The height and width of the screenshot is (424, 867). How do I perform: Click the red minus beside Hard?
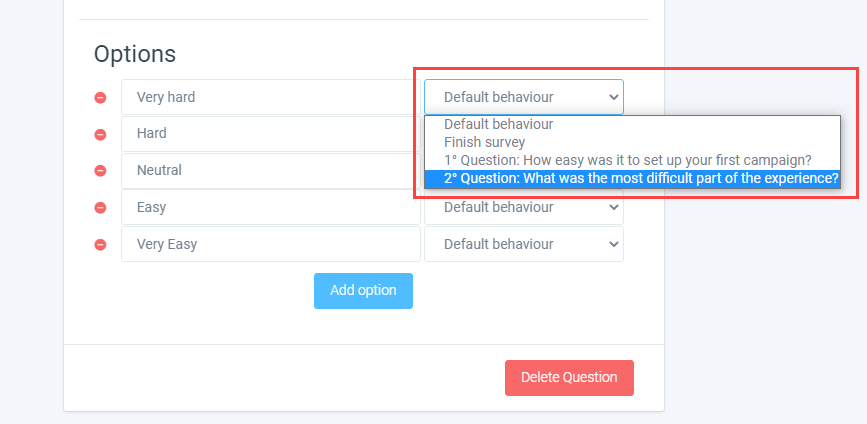[x=100, y=134]
